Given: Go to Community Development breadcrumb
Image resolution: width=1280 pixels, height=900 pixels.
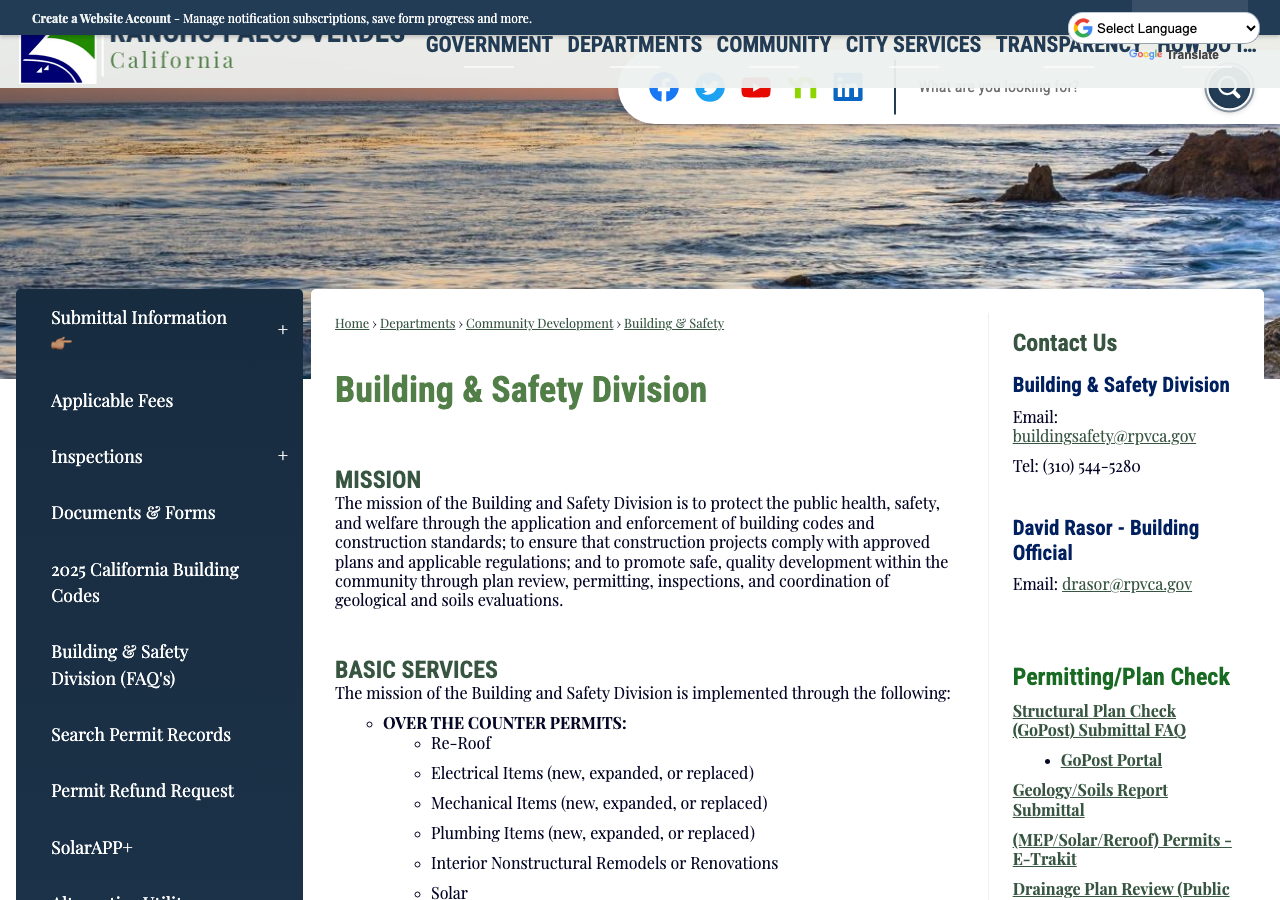Looking at the screenshot, I should pos(539,323).
